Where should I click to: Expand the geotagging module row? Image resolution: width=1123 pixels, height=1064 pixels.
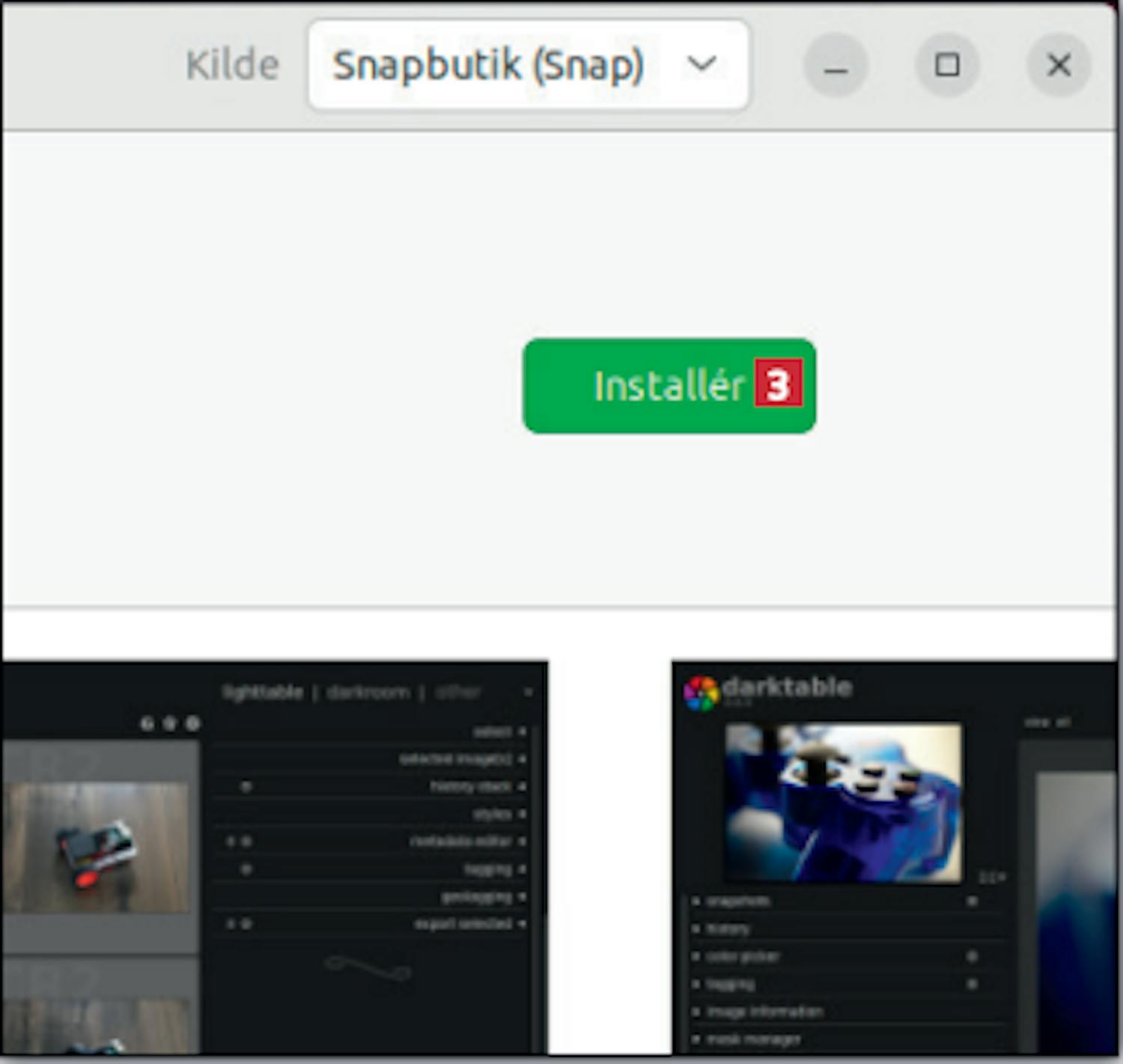coord(477,896)
